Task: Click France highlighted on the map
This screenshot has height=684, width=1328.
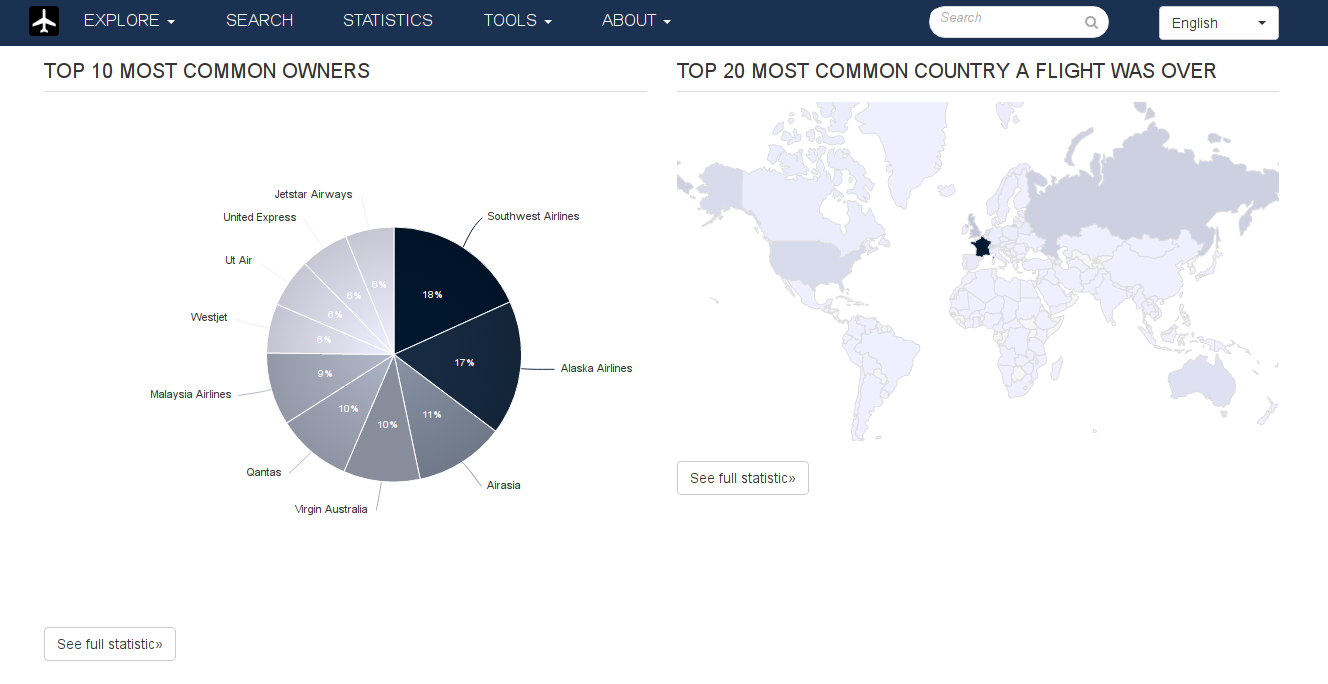Action: click(x=980, y=247)
